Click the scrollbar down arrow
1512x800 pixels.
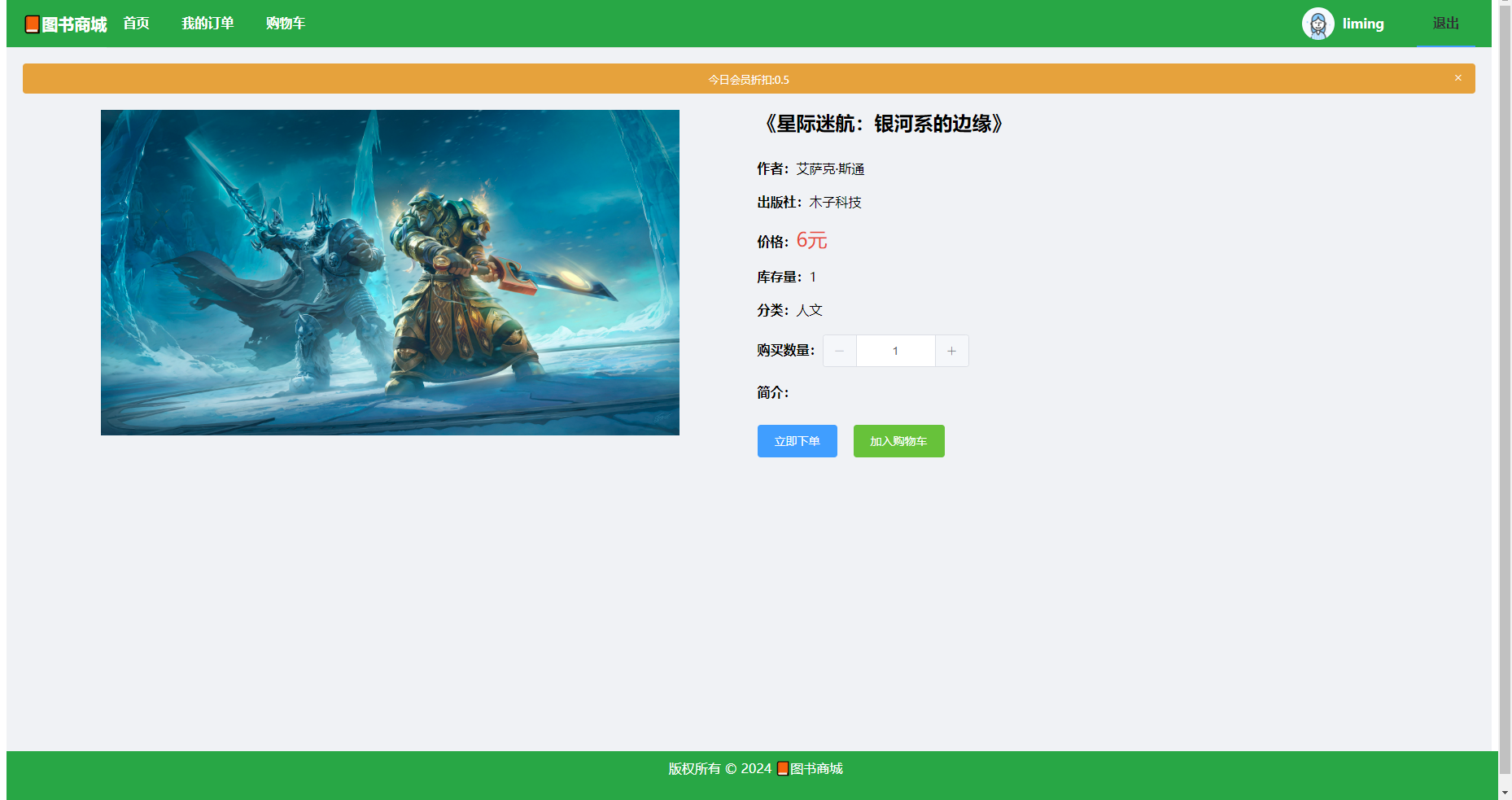coord(1505,792)
